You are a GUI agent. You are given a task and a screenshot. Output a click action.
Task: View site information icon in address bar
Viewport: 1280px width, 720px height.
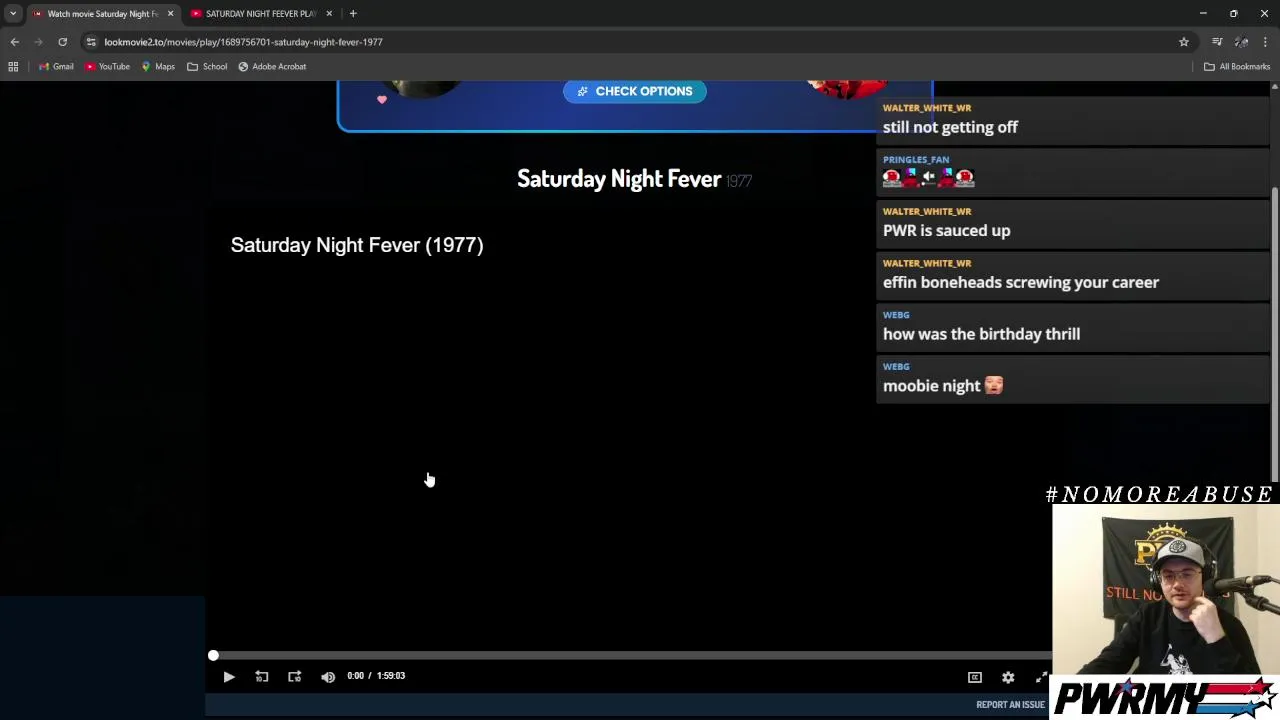91,42
